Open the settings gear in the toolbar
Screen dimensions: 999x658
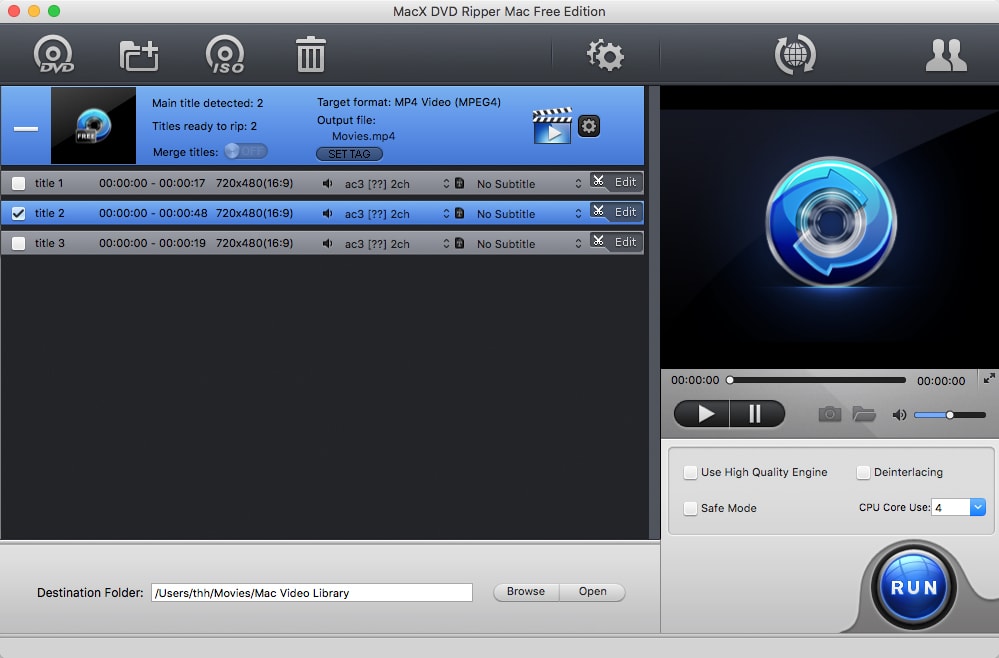pyautogui.click(x=604, y=57)
